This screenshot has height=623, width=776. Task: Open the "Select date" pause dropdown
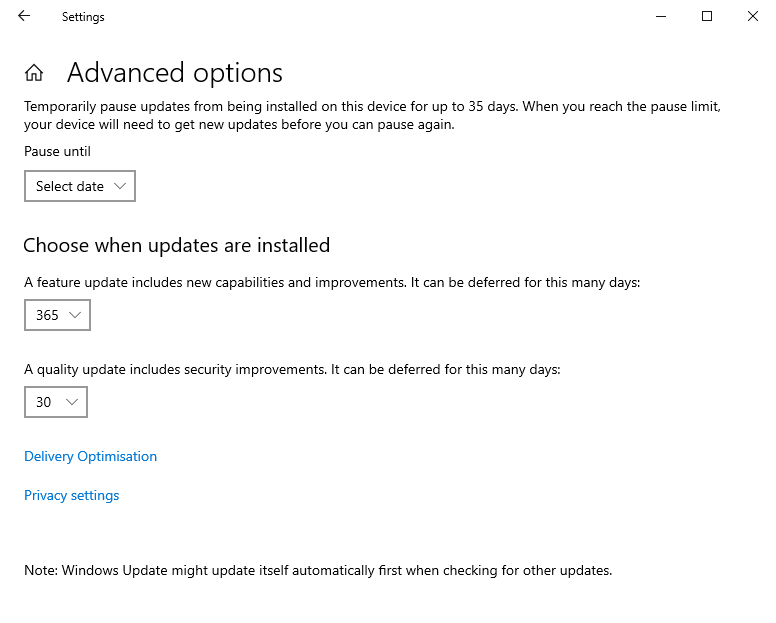80,186
